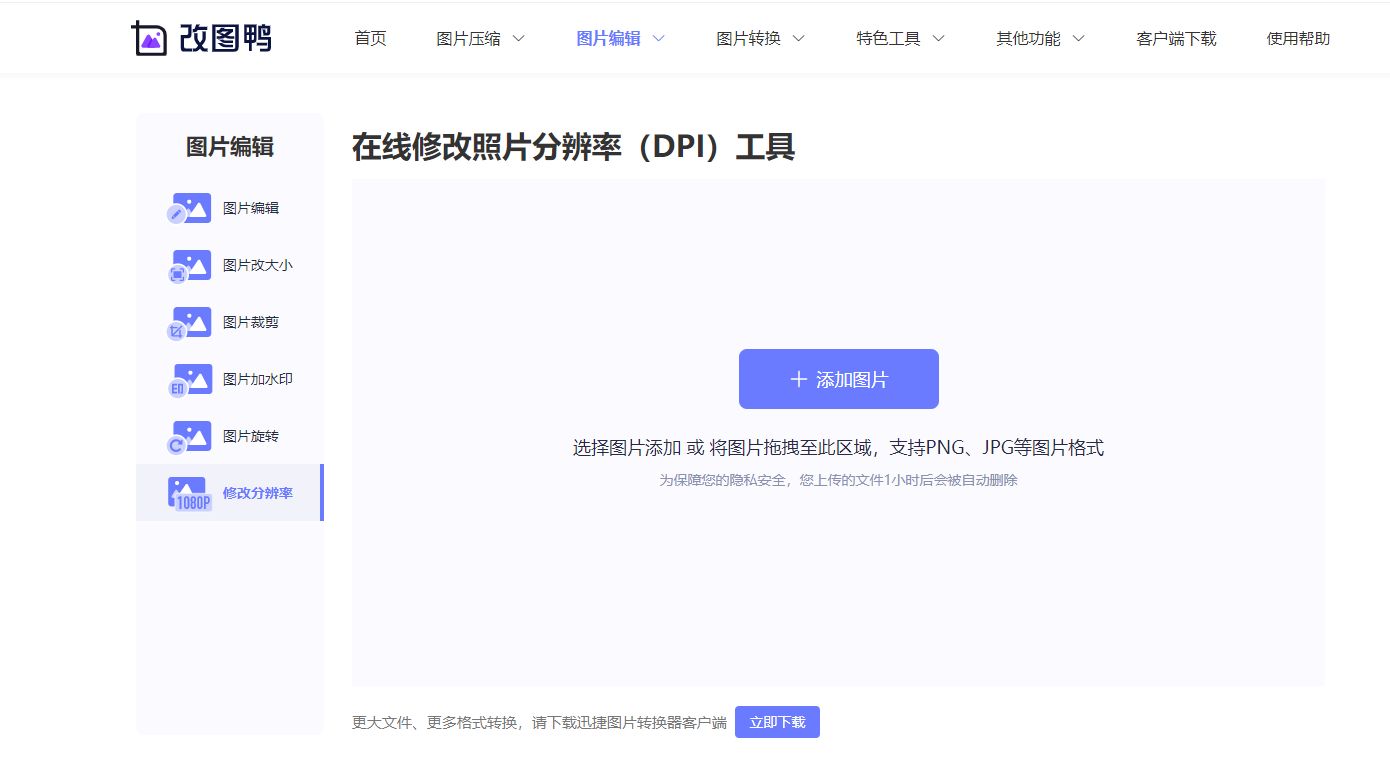The width and height of the screenshot is (1390, 777).
Task: Click the 改图鸭 brand name text
Action: [225, 38]
